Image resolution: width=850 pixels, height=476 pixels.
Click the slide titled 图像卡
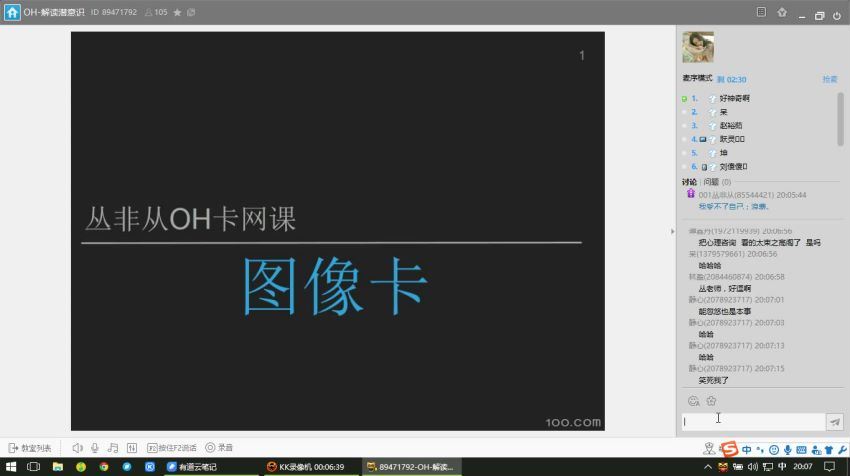coord(338,231)
